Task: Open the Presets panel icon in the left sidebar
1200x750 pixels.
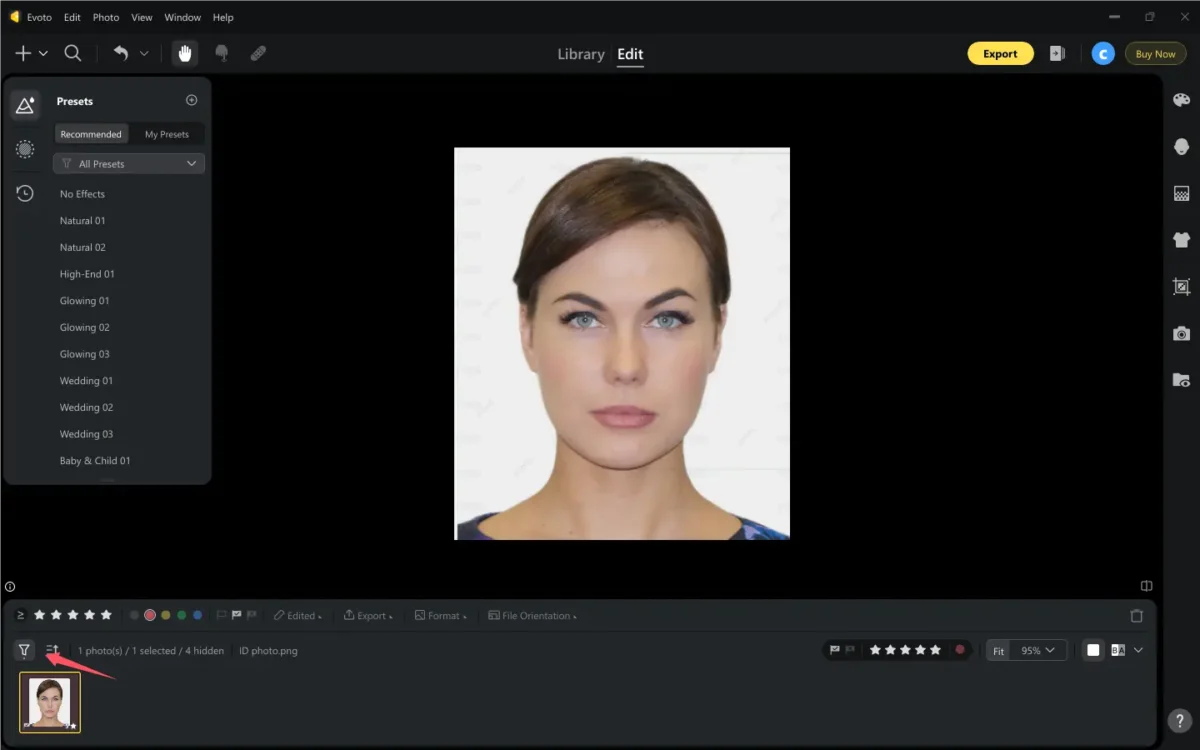Action: click(x=25, y=105)
